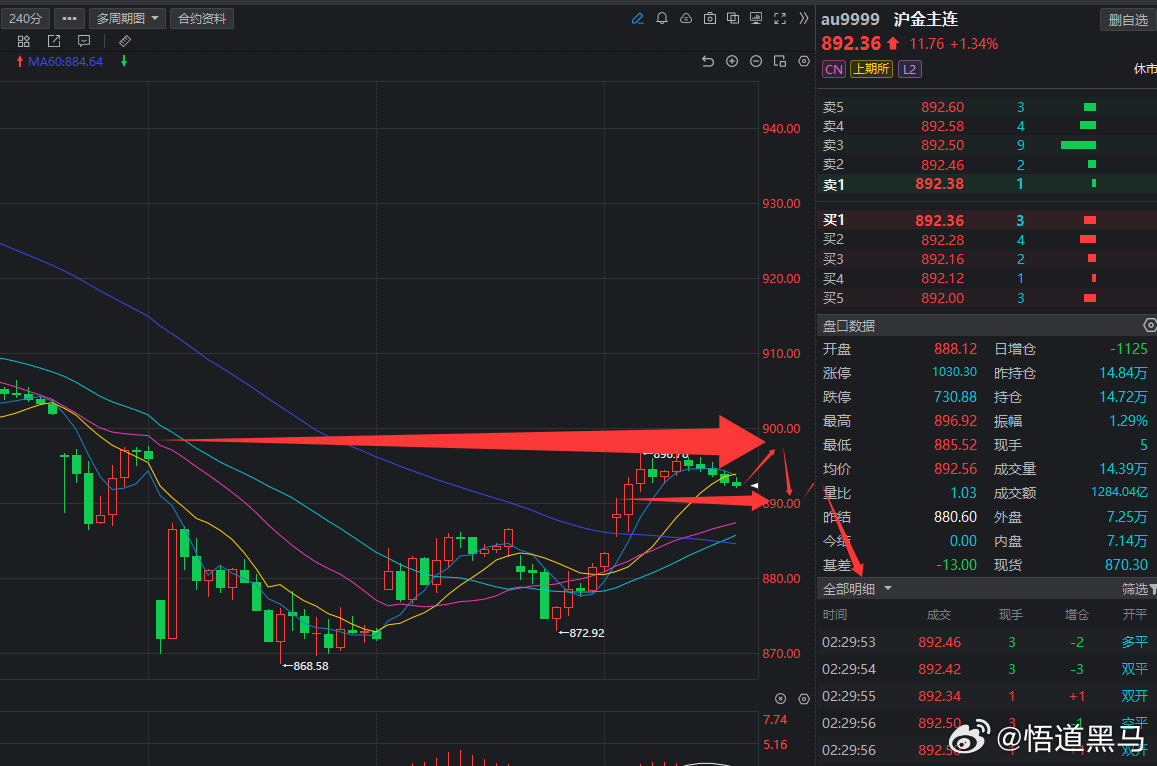This screenshot has width=1157, height=766.
Task: Click the 940.00 price axis label
Action: (781, 128)
